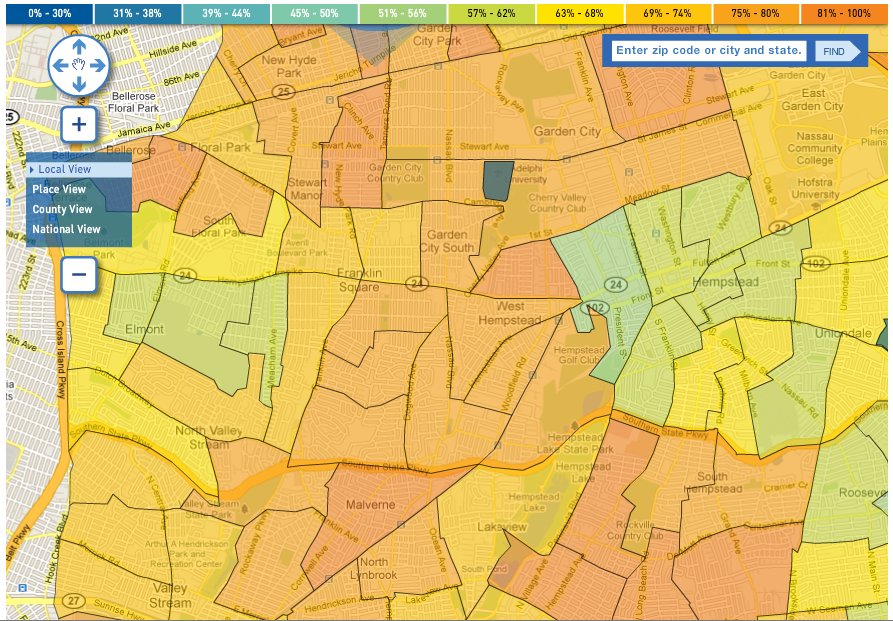Click the arrow marker next to Local View
The height and width of the screenshot is (621, 893).
click(34, 168)
